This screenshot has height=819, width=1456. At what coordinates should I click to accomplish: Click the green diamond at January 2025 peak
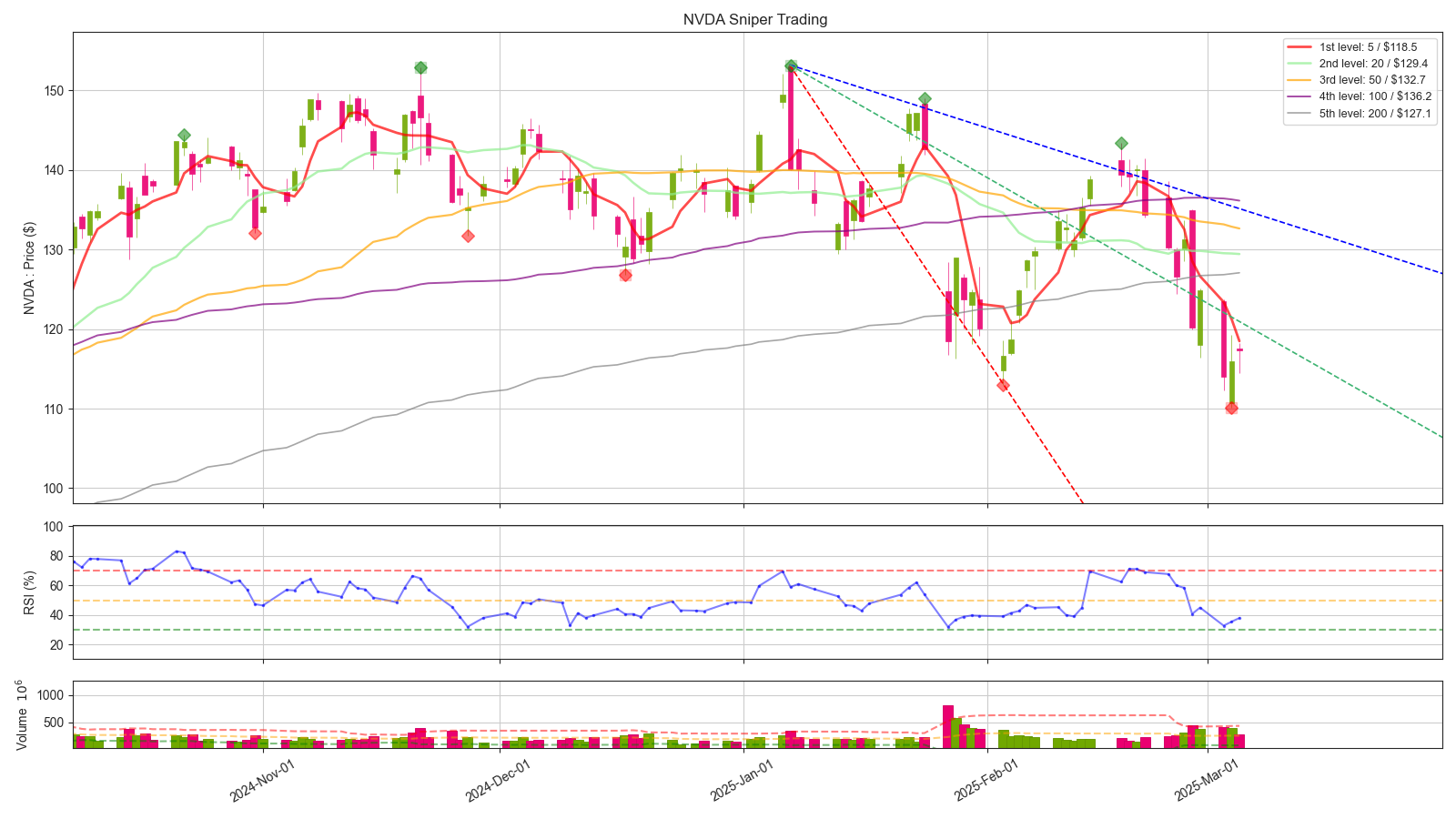point(791,66)
